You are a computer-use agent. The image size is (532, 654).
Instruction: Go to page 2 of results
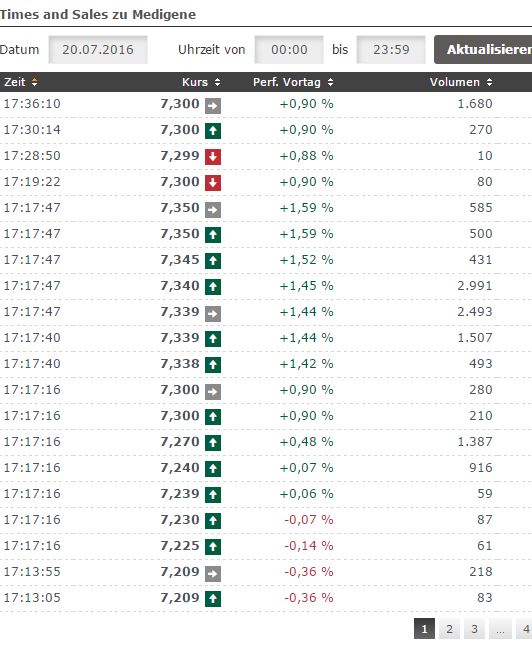[449, 629]
